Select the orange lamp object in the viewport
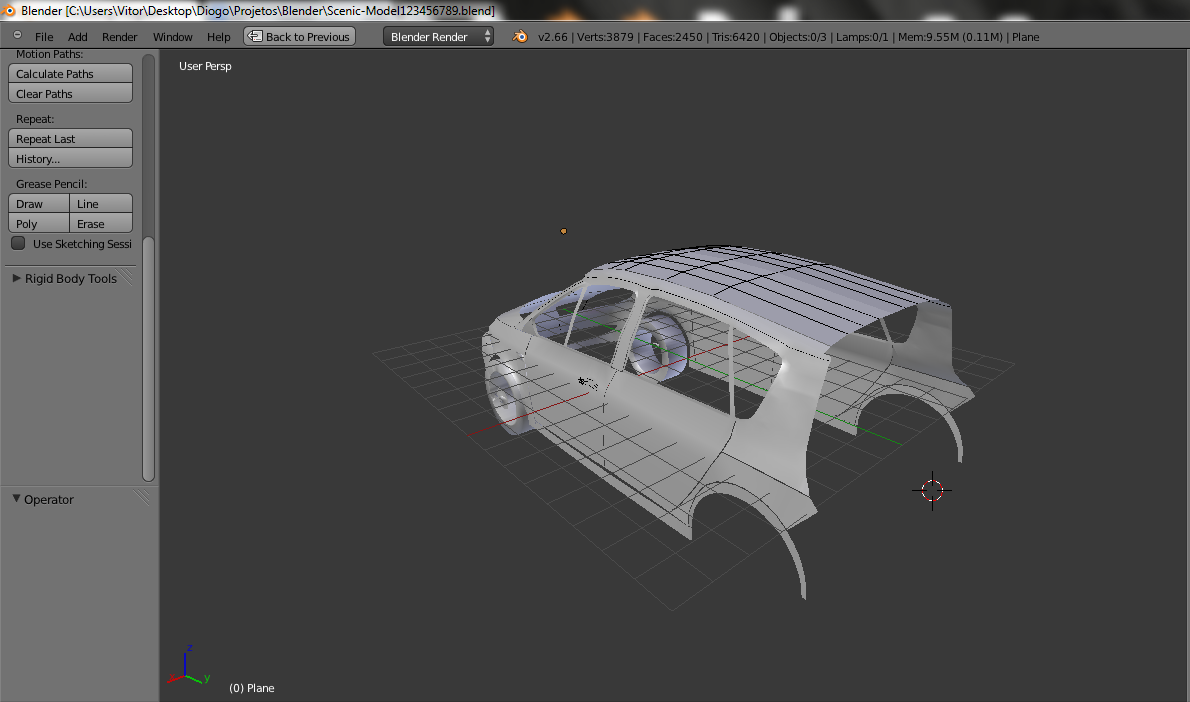Screen dimensions: 1190x702 (564, 231)
